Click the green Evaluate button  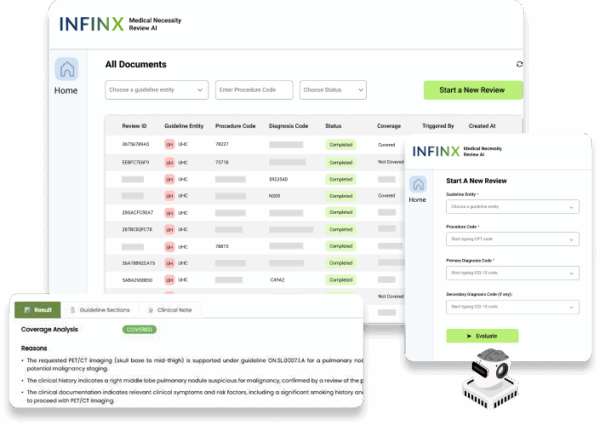click(x=482, y=336)
